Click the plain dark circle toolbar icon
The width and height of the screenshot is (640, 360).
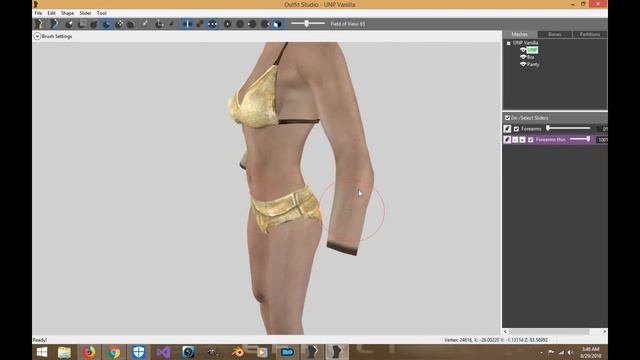click(240, 24)
